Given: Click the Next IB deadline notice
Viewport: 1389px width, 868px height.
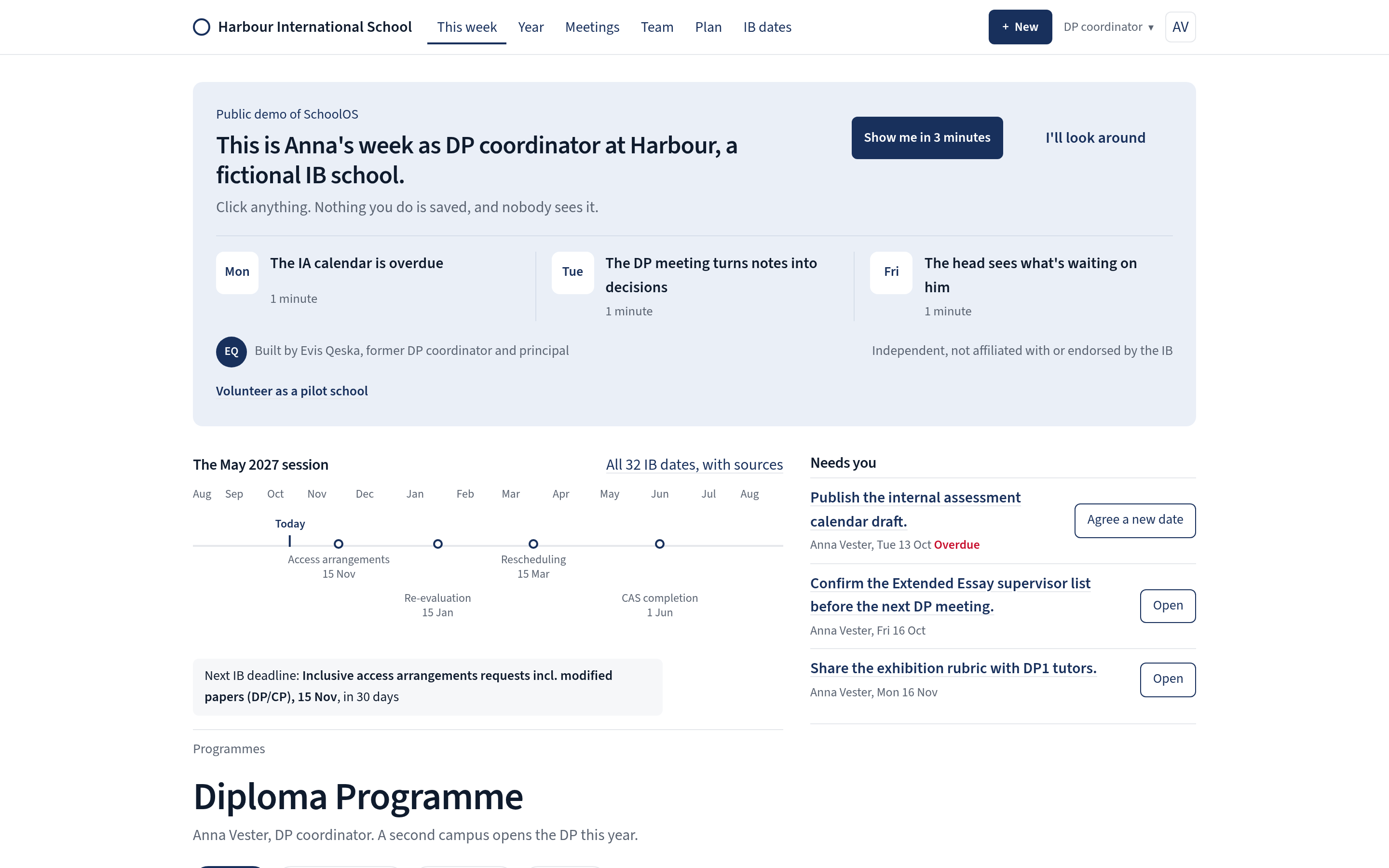Looking at the screenshot, I should coord(428,687).
